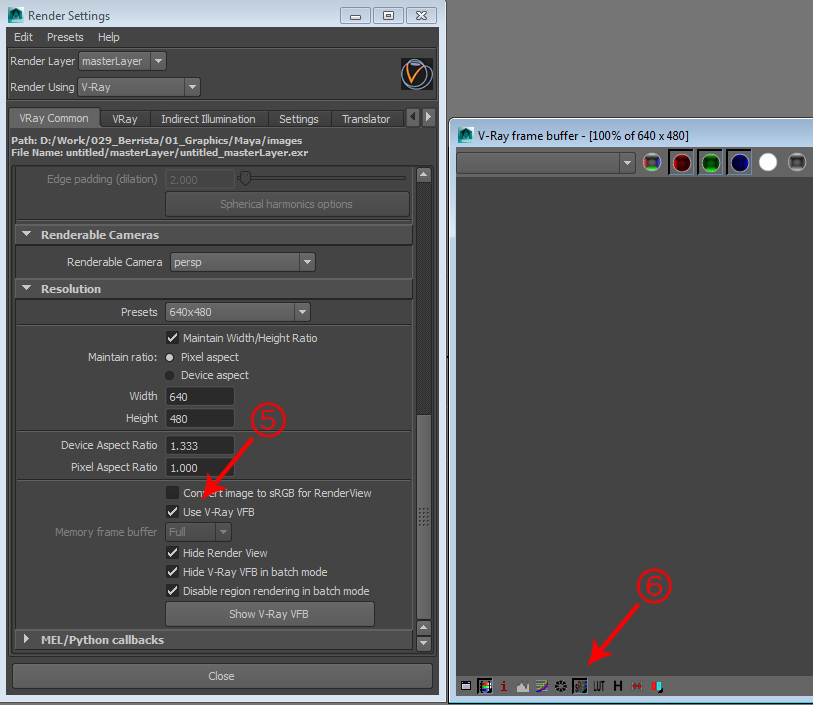
Task: Open Renderable Camera persp dropdown
Action: [243, 262]
